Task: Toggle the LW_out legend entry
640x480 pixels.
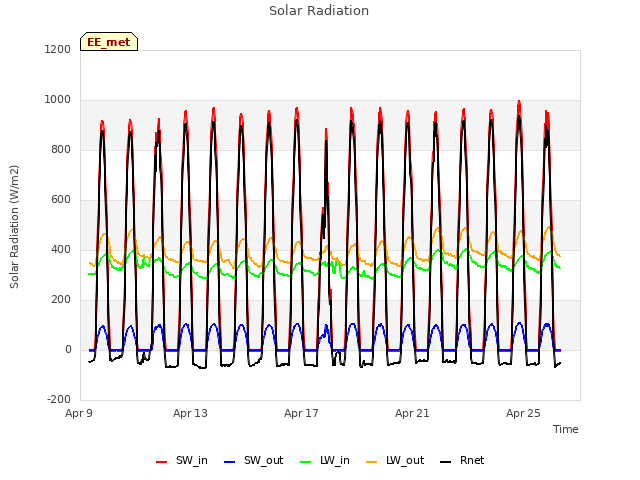Action: coord(395,461)
